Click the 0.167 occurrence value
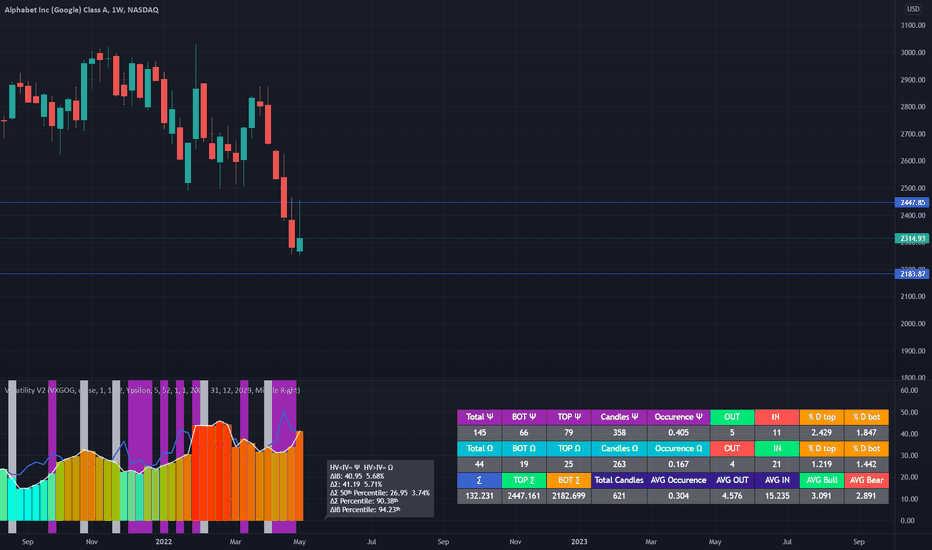Screen dimensions: 932x550 678,464
